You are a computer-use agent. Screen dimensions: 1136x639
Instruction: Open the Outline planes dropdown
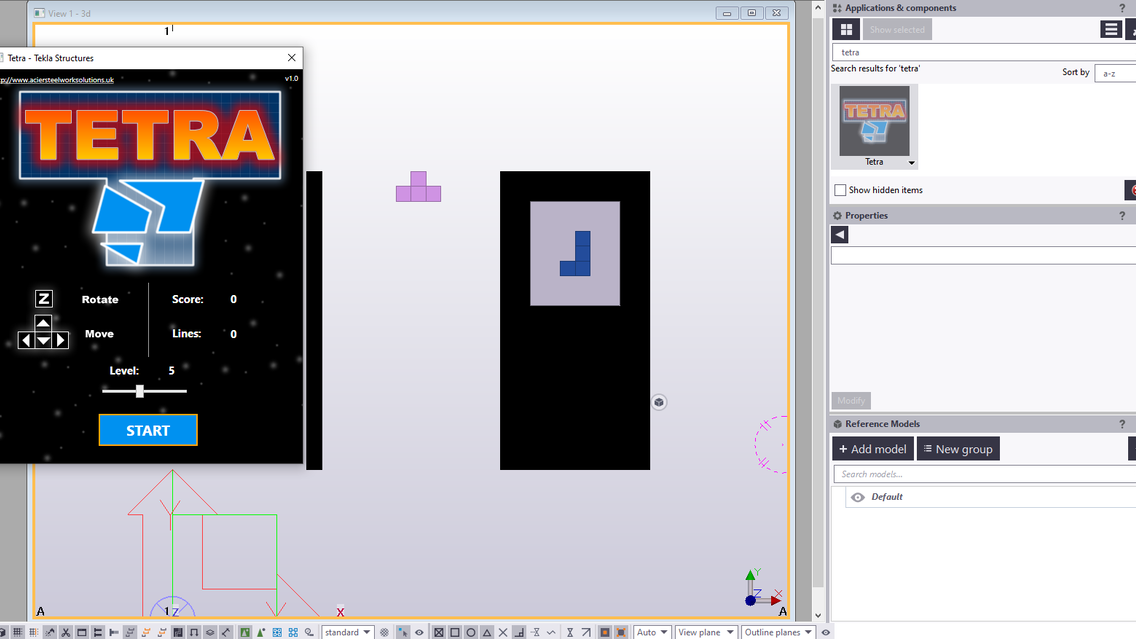click(x=778, y=632)
